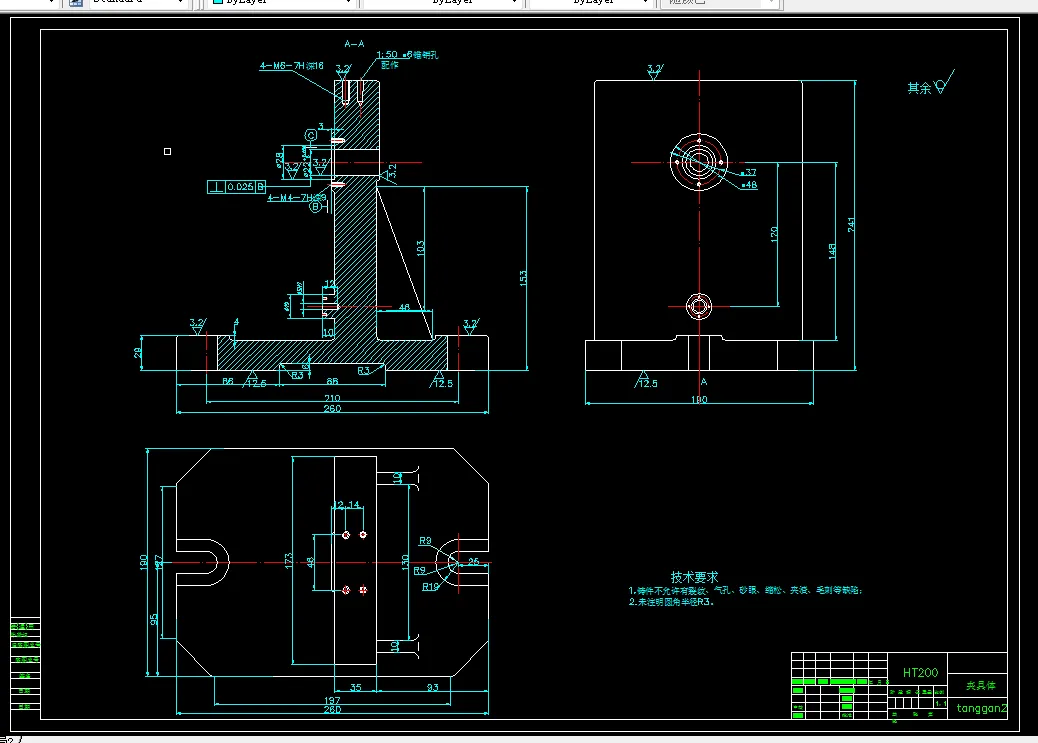Select the 26 slot width dimension

point(473,562)
